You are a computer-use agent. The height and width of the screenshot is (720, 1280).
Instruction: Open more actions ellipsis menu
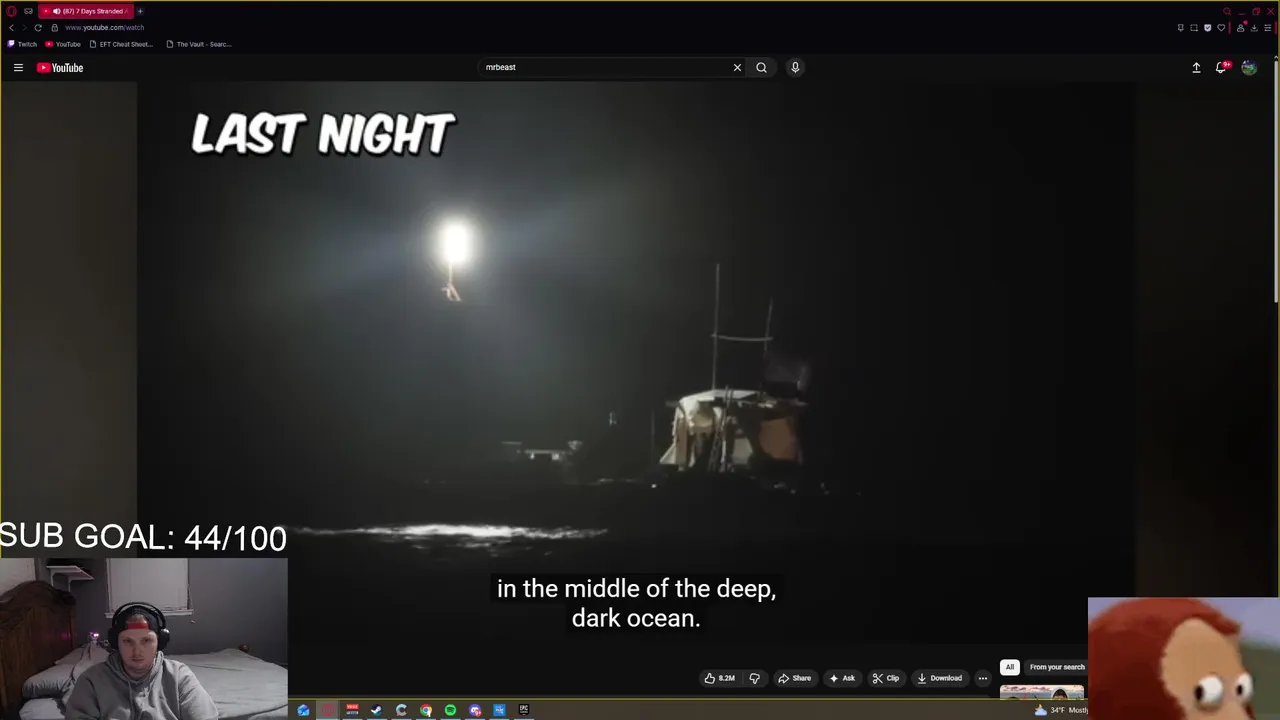pyautogui.click(x=982, y=678)
